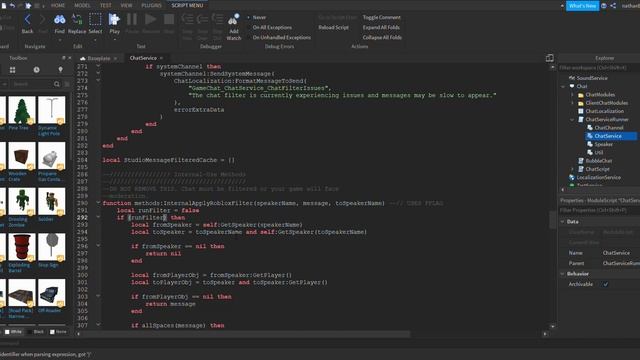
Task: Click the Back navigation arrow icon
Action: 27,19
